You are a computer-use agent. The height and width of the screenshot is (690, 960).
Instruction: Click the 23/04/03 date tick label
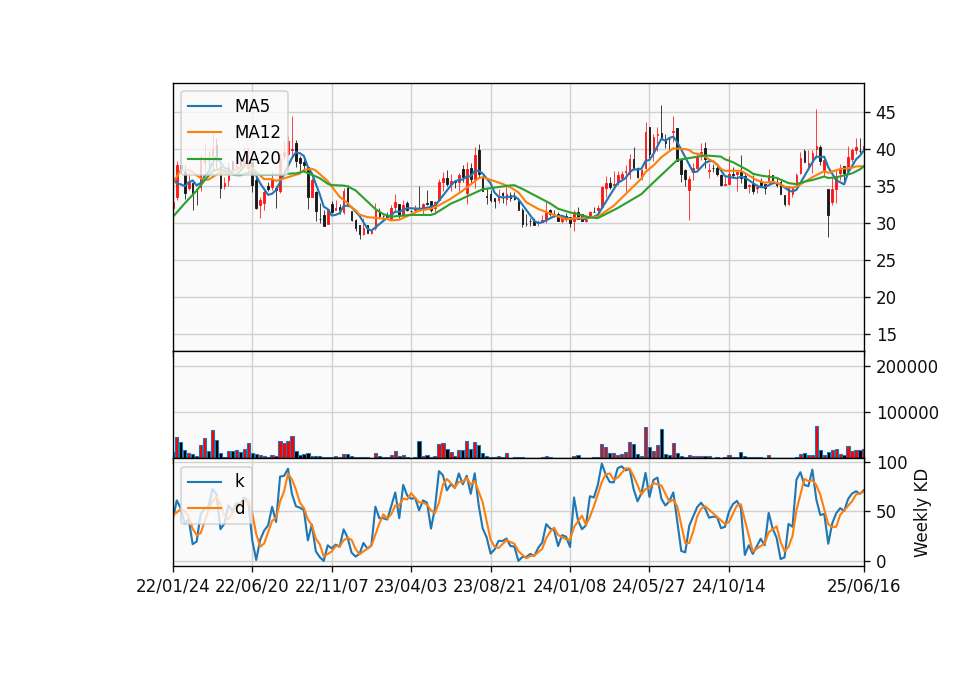pos(411,586)
